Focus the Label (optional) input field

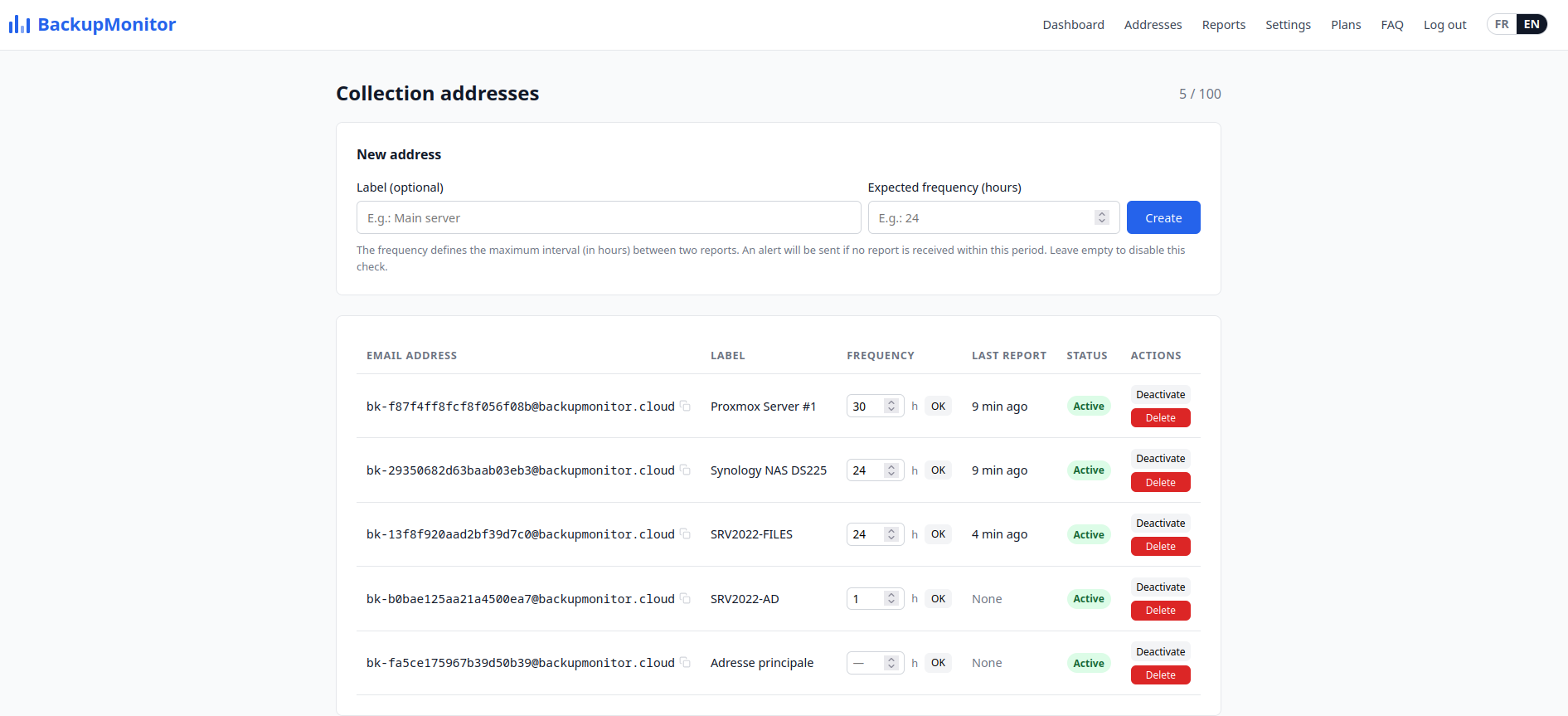coord(609,217)
